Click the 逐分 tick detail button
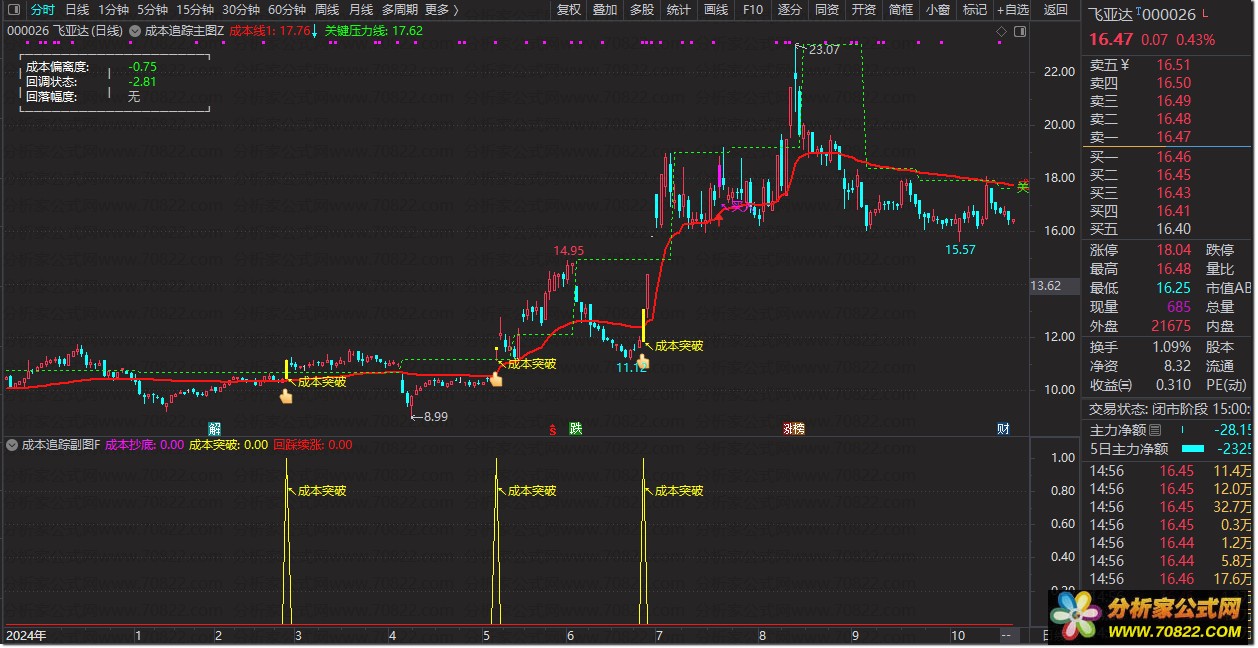Viewport: 1258px width, 648px height. click(x=790, y=10)
